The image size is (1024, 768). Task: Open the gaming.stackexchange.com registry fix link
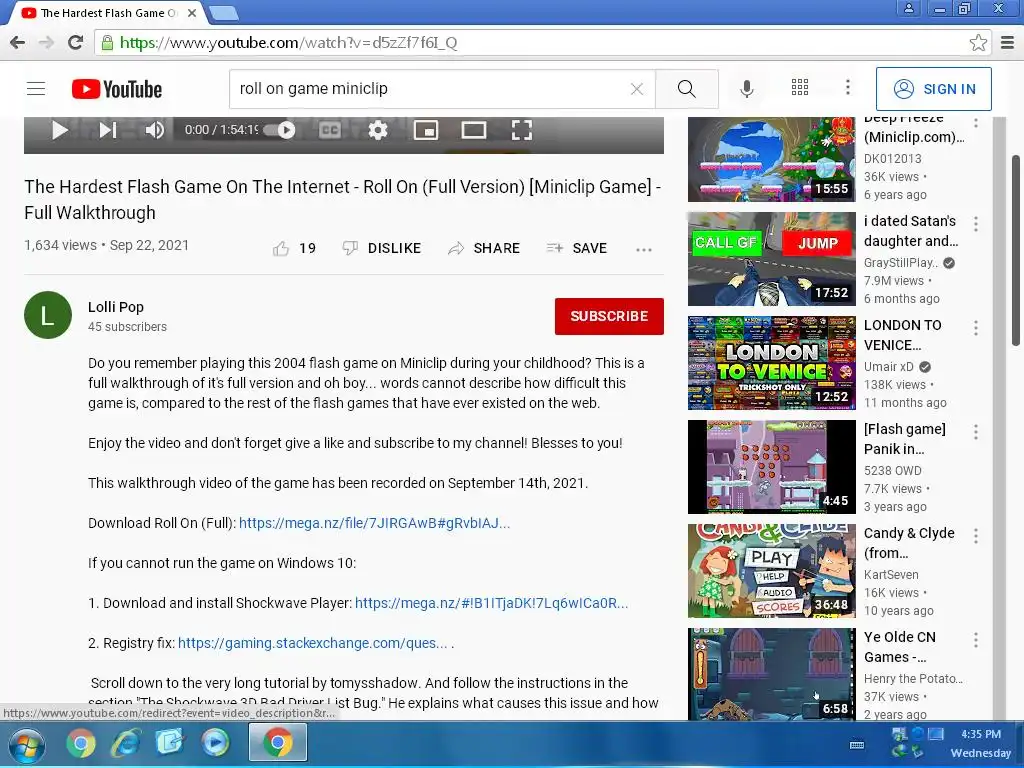pyautogui.click(x=312, y=643)
